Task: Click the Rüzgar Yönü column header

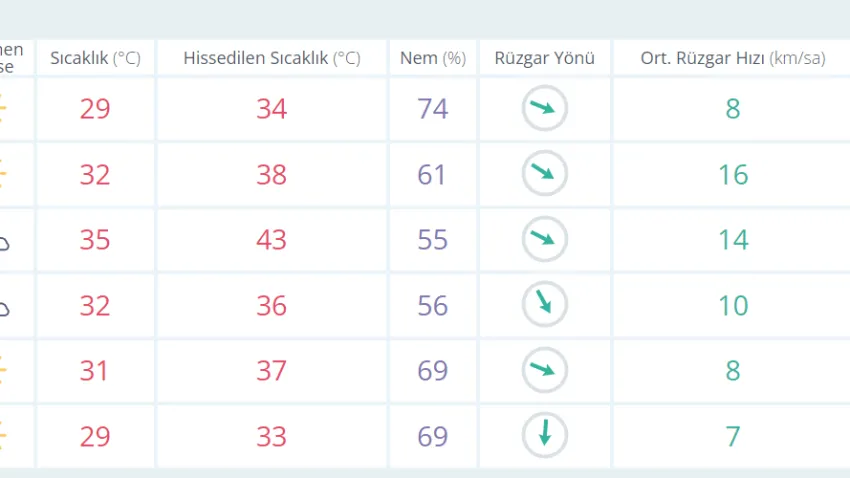Action: pos(545,58)
